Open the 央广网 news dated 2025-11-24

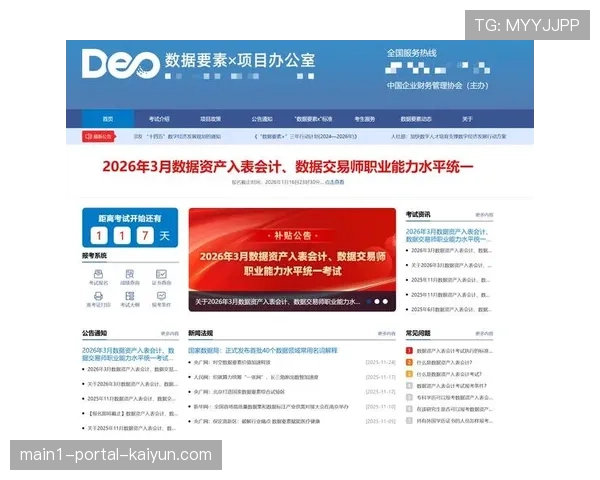(x=232, y=362)
